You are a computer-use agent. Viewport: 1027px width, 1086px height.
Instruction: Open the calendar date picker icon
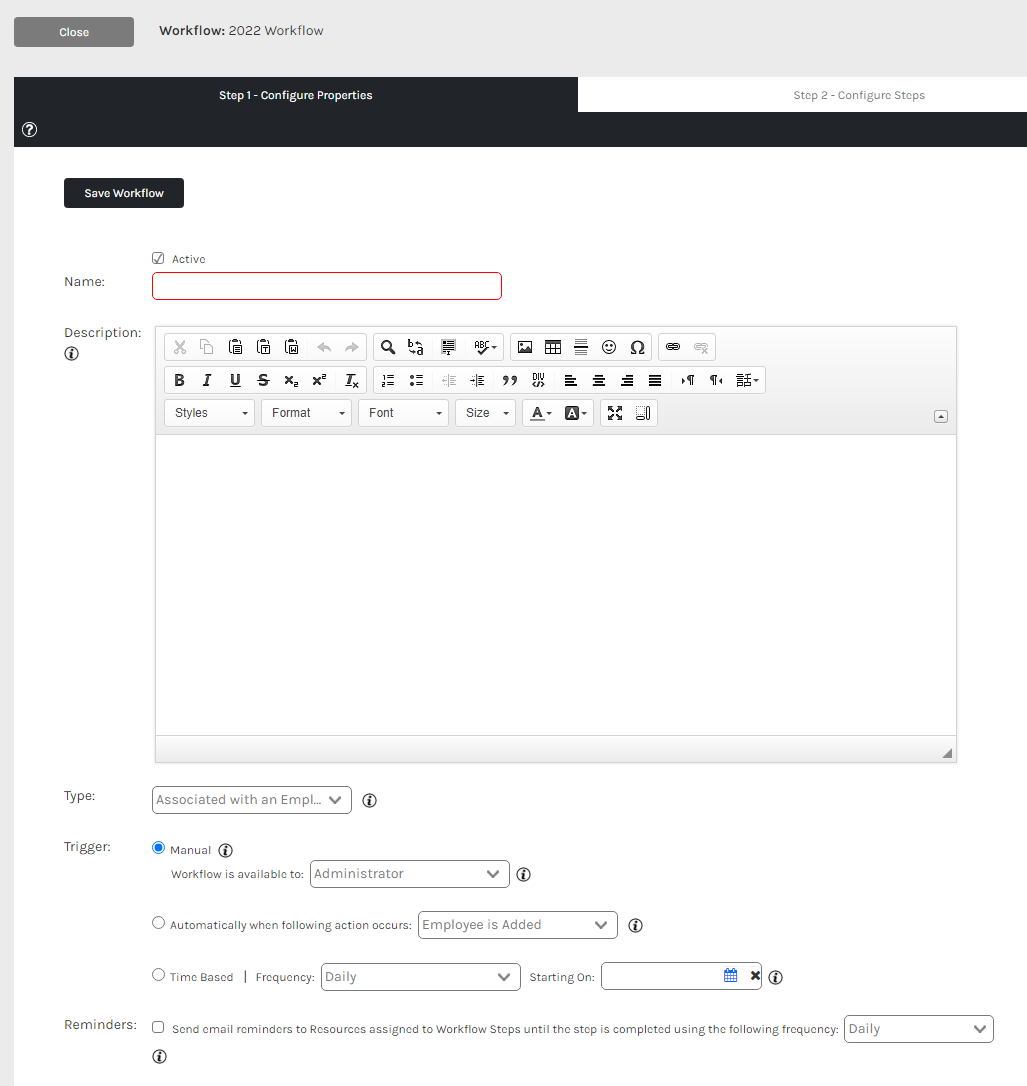point(731,975)
